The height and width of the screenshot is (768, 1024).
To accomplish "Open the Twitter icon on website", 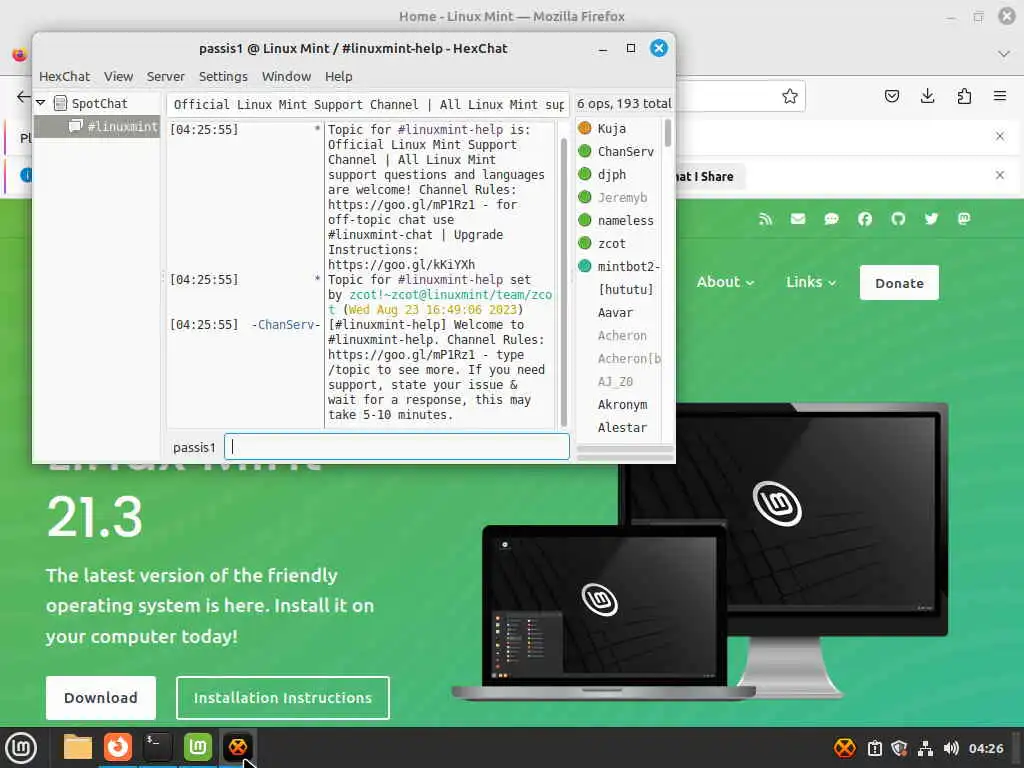I will pyautogui.click(x=931, y=219).
